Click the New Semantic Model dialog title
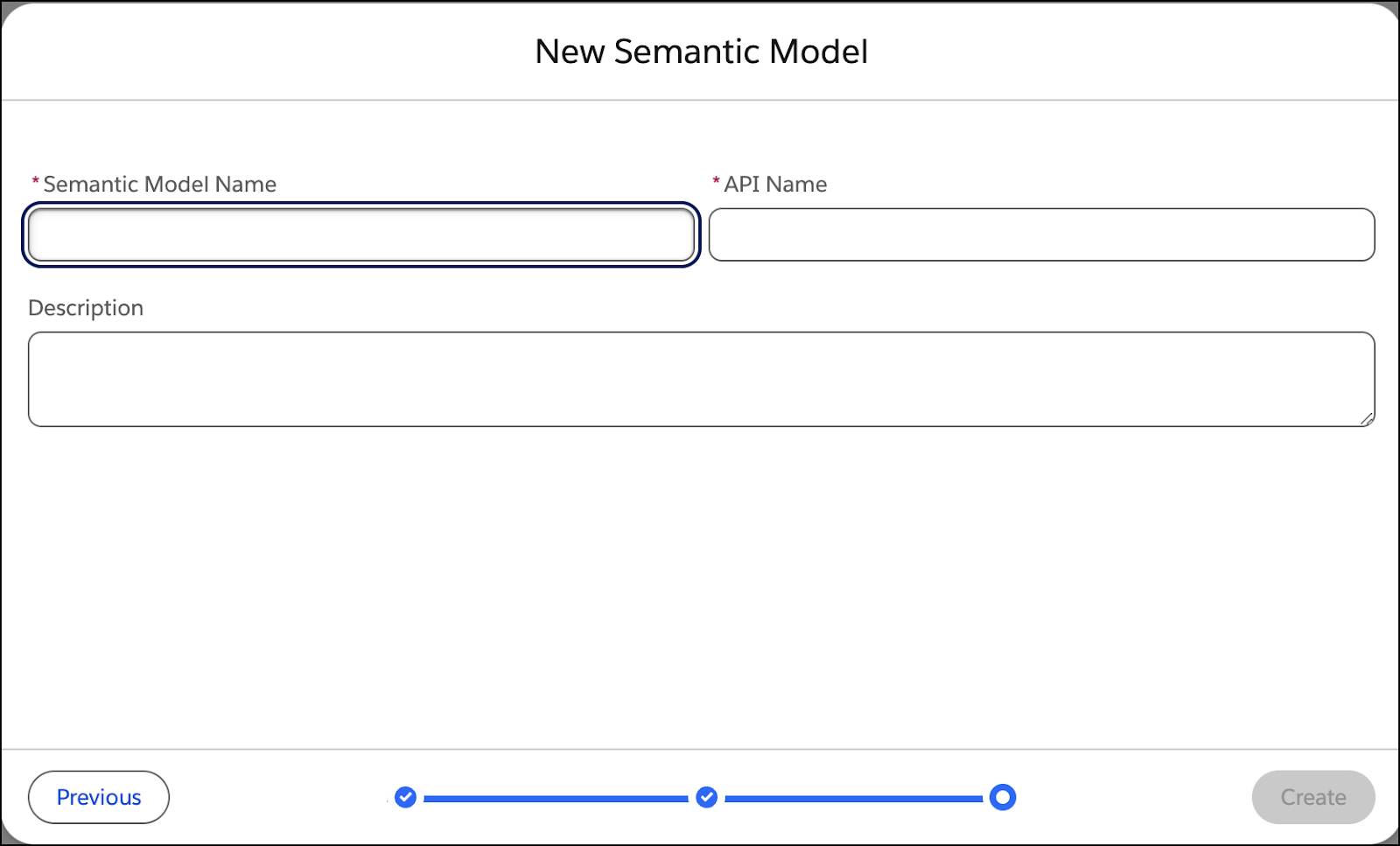 click(x=700, y=51)
